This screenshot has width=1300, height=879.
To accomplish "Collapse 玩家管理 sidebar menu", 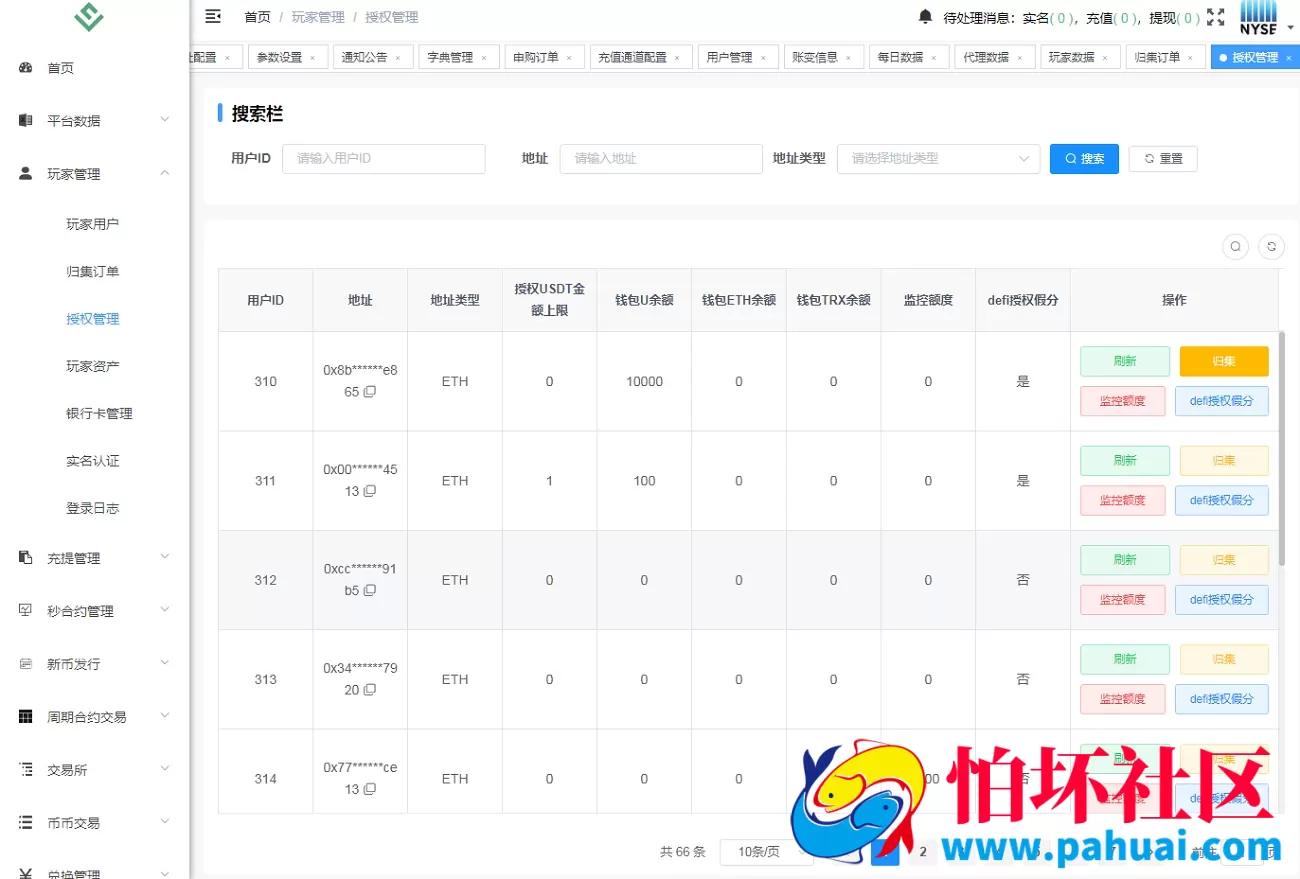I will pos(94,174).
